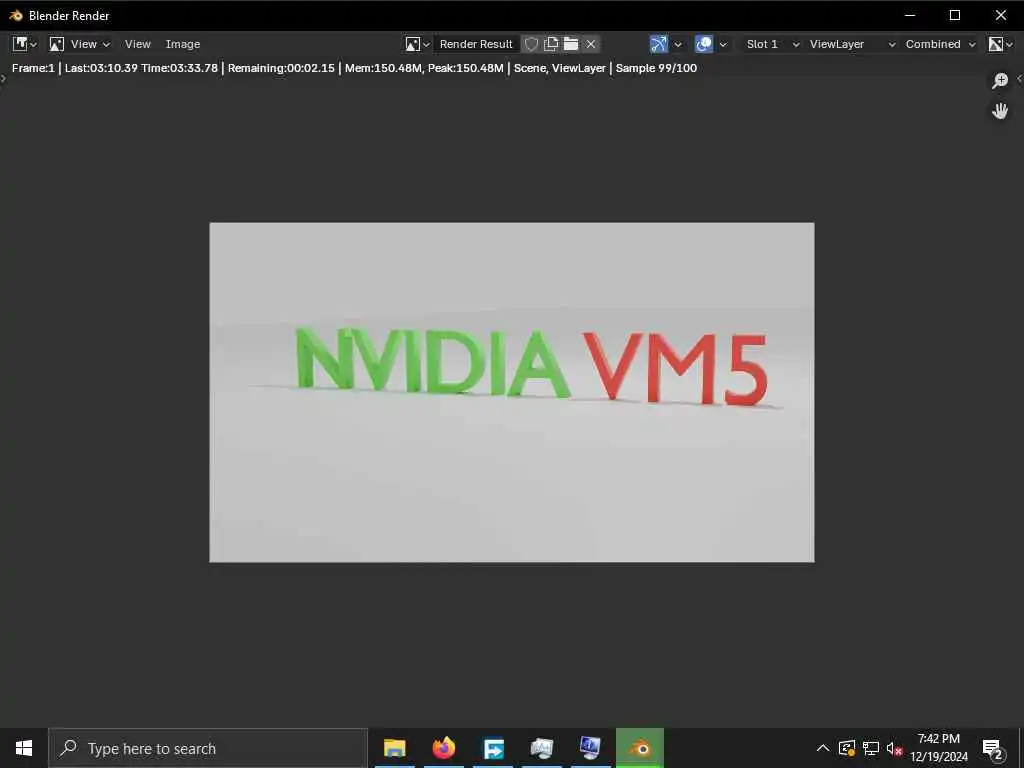Image resolution: width=1024 pixels, height=768 pixels.
Task: Open the editor type selector icon
Action: click(24, 44)
